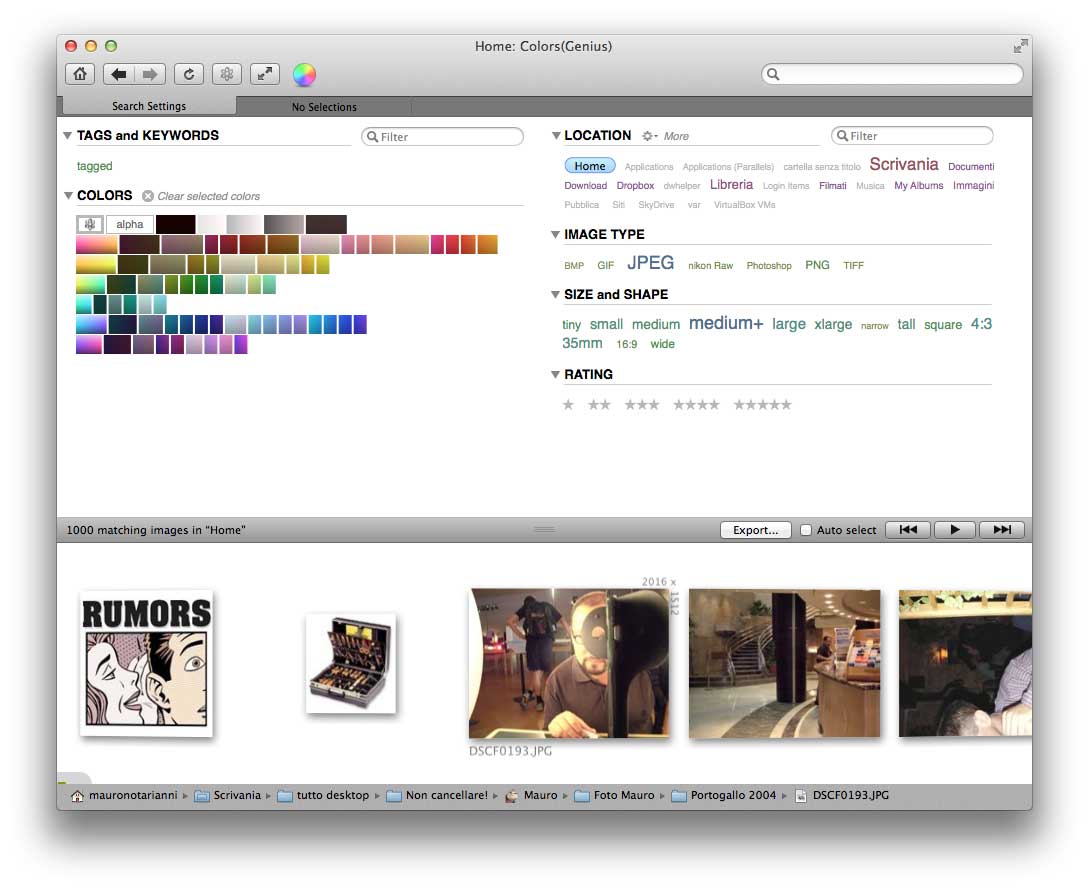Viewport: 1089px width, 889px height.
Task: Reload results with the refresh icon
Action: pyautogui.click(x=189, y=74)
